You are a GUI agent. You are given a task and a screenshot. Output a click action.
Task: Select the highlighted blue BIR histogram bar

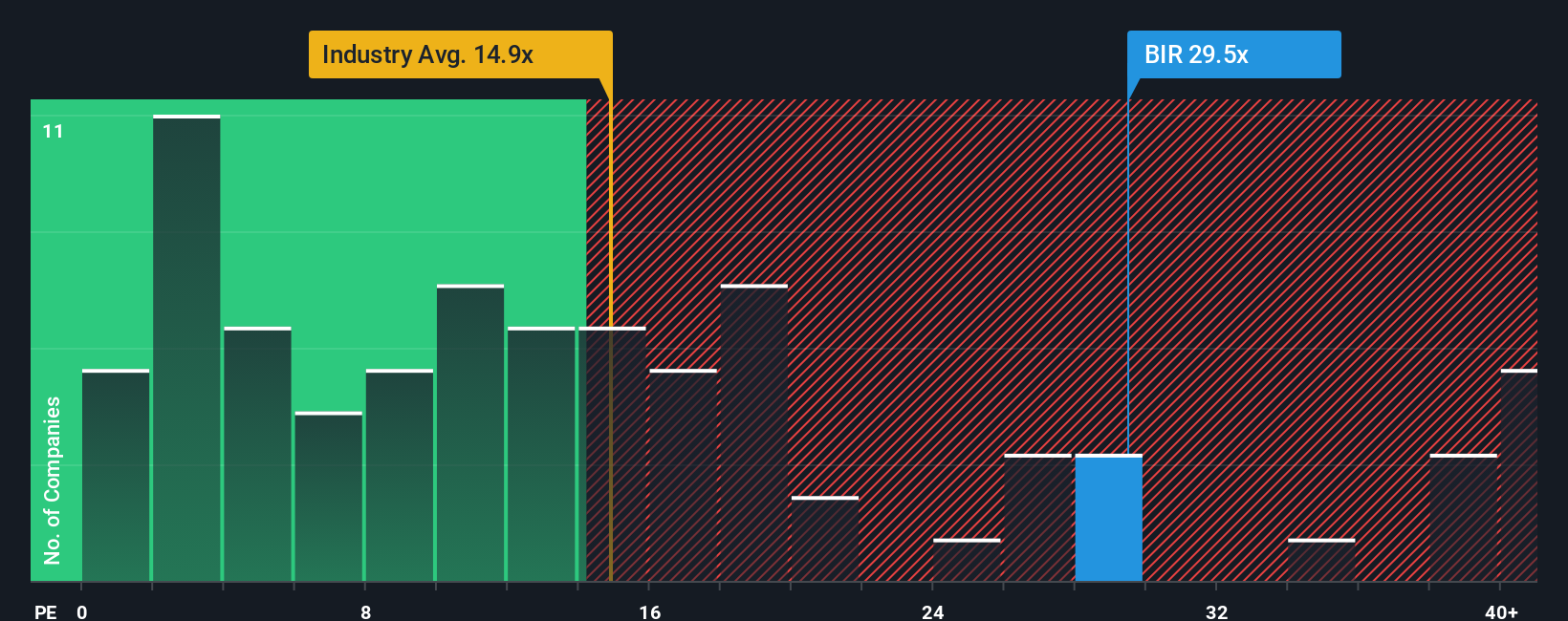pyautogui.click(x=1109, y=518)
